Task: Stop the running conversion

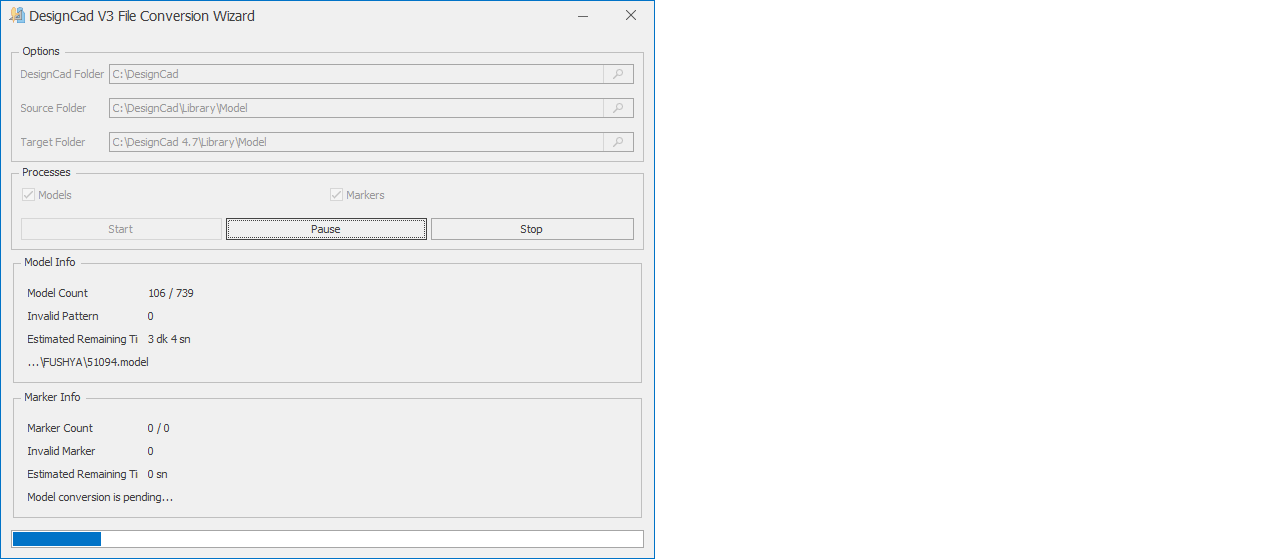Action: [x=532, y=229]
